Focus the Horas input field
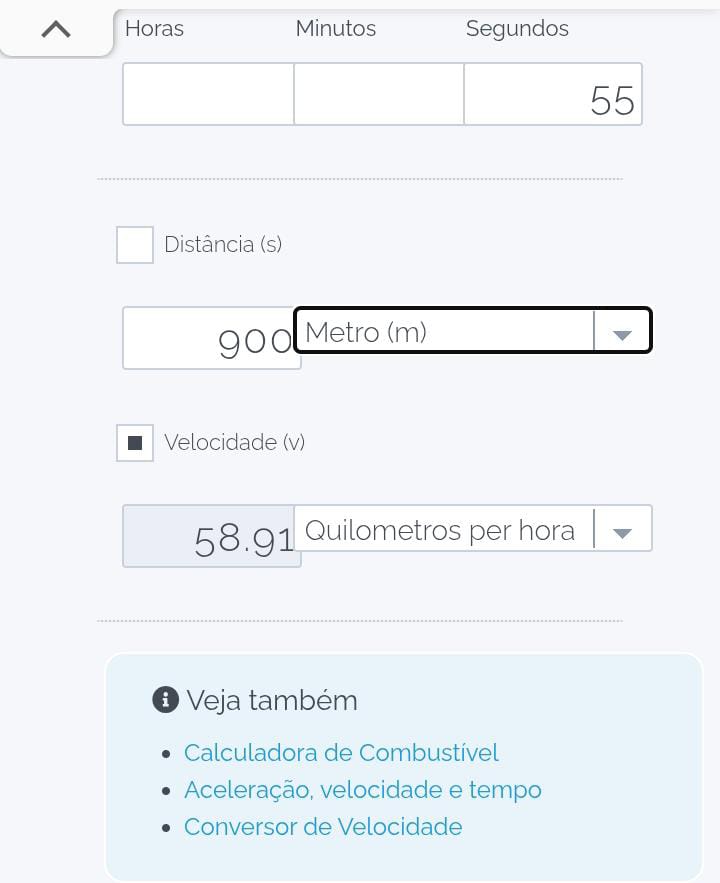 pos(208,95)
